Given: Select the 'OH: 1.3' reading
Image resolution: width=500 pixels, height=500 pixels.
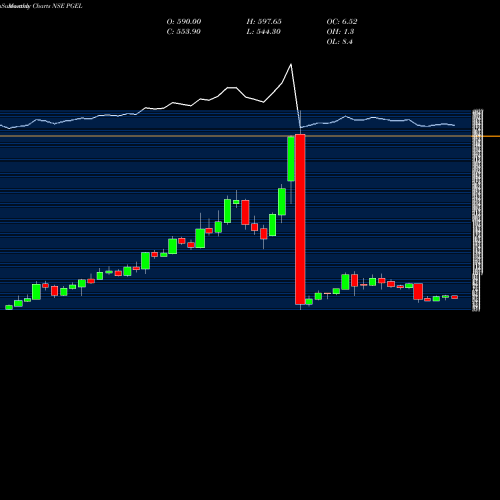Looking at the screenshot, I should click(340, 31).
